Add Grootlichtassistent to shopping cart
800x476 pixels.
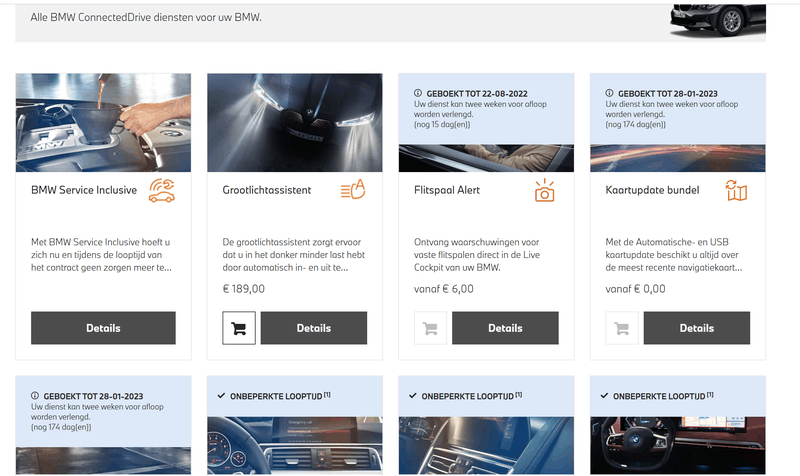click(239, 328)
